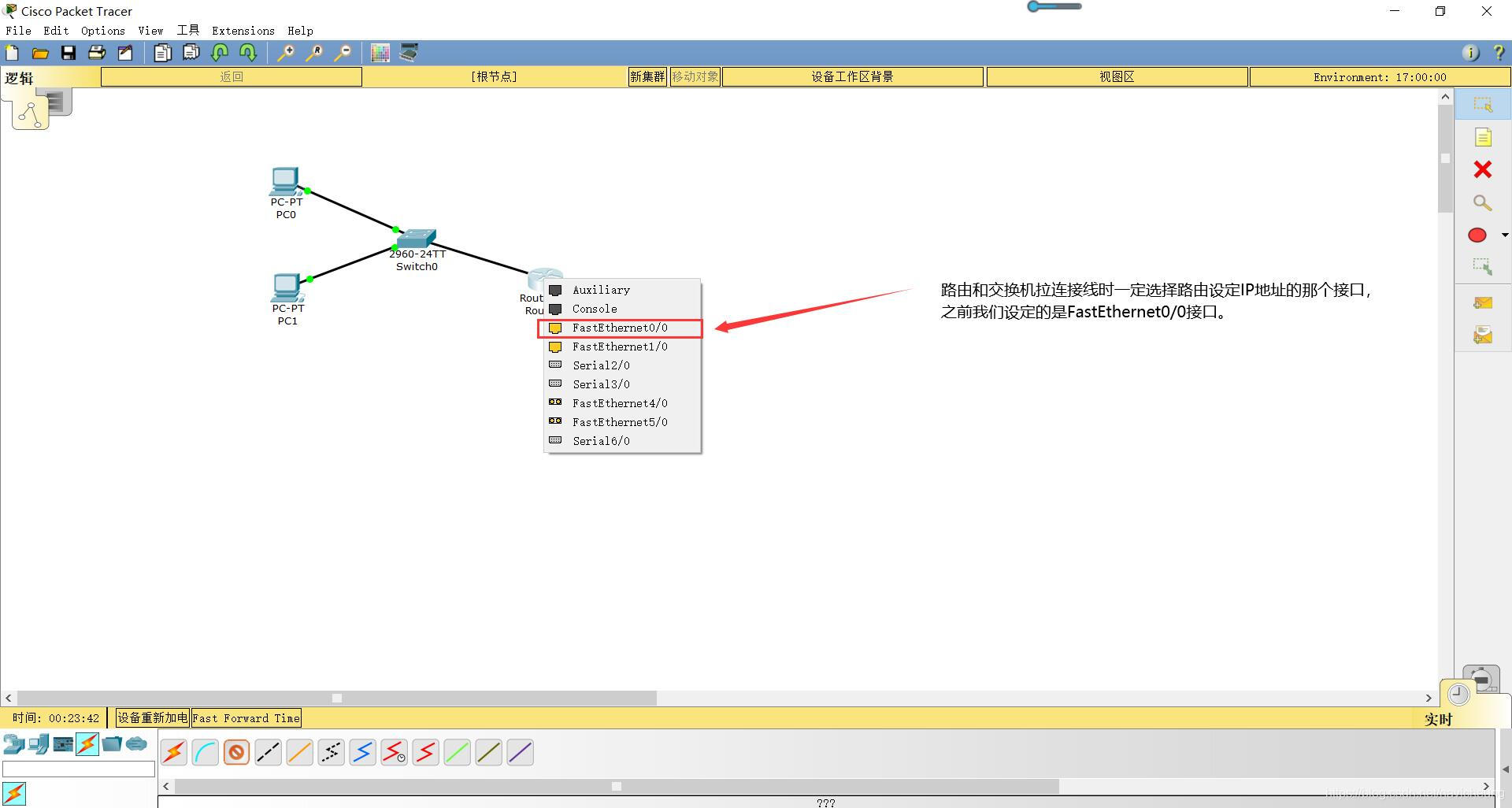Screen dimensions: 1512x808
Task: Print the workspace using printer icon
Action: pyautogui.click(x=97, y=53)
